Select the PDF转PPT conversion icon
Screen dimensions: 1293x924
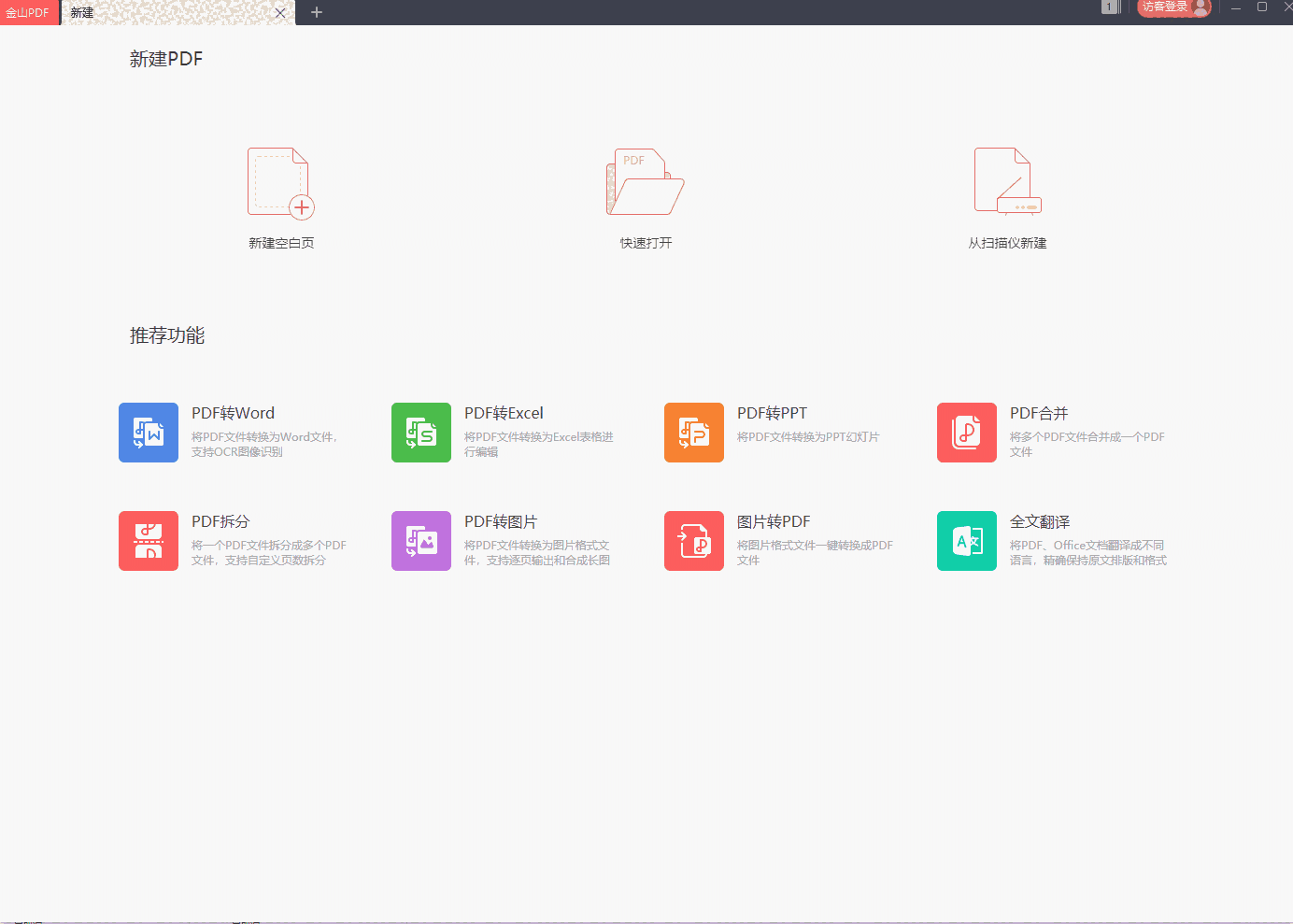(x=694, y=433)
